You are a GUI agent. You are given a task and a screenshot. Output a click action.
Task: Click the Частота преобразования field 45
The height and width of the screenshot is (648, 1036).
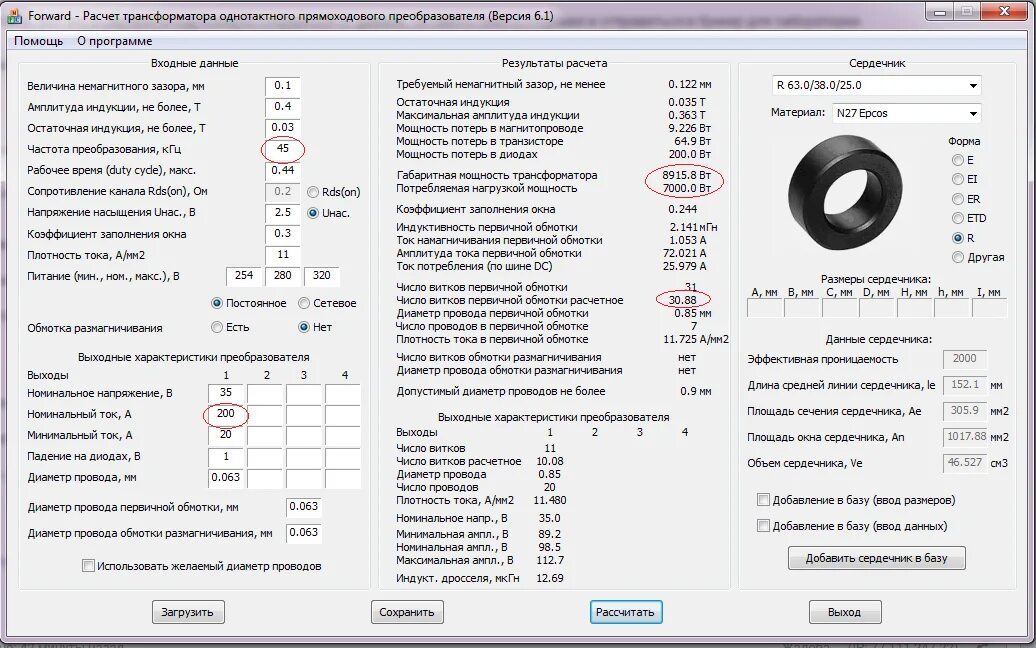coord(283,149)
